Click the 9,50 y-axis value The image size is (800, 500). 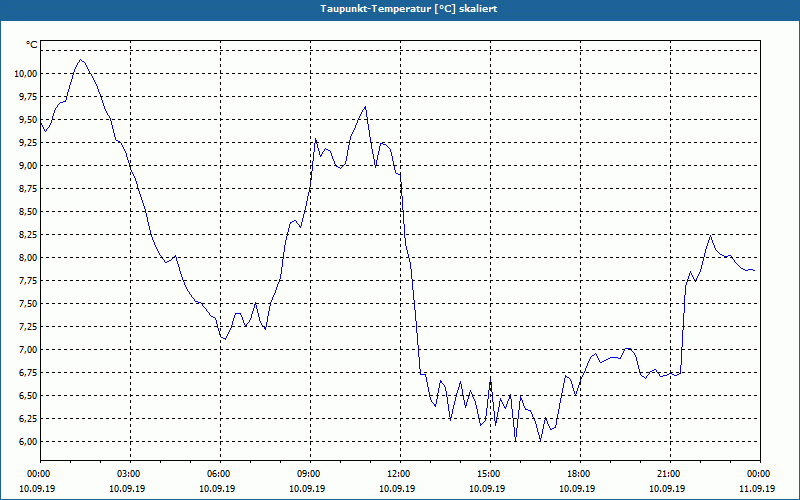pyautogui.click(x=27, y=119)
